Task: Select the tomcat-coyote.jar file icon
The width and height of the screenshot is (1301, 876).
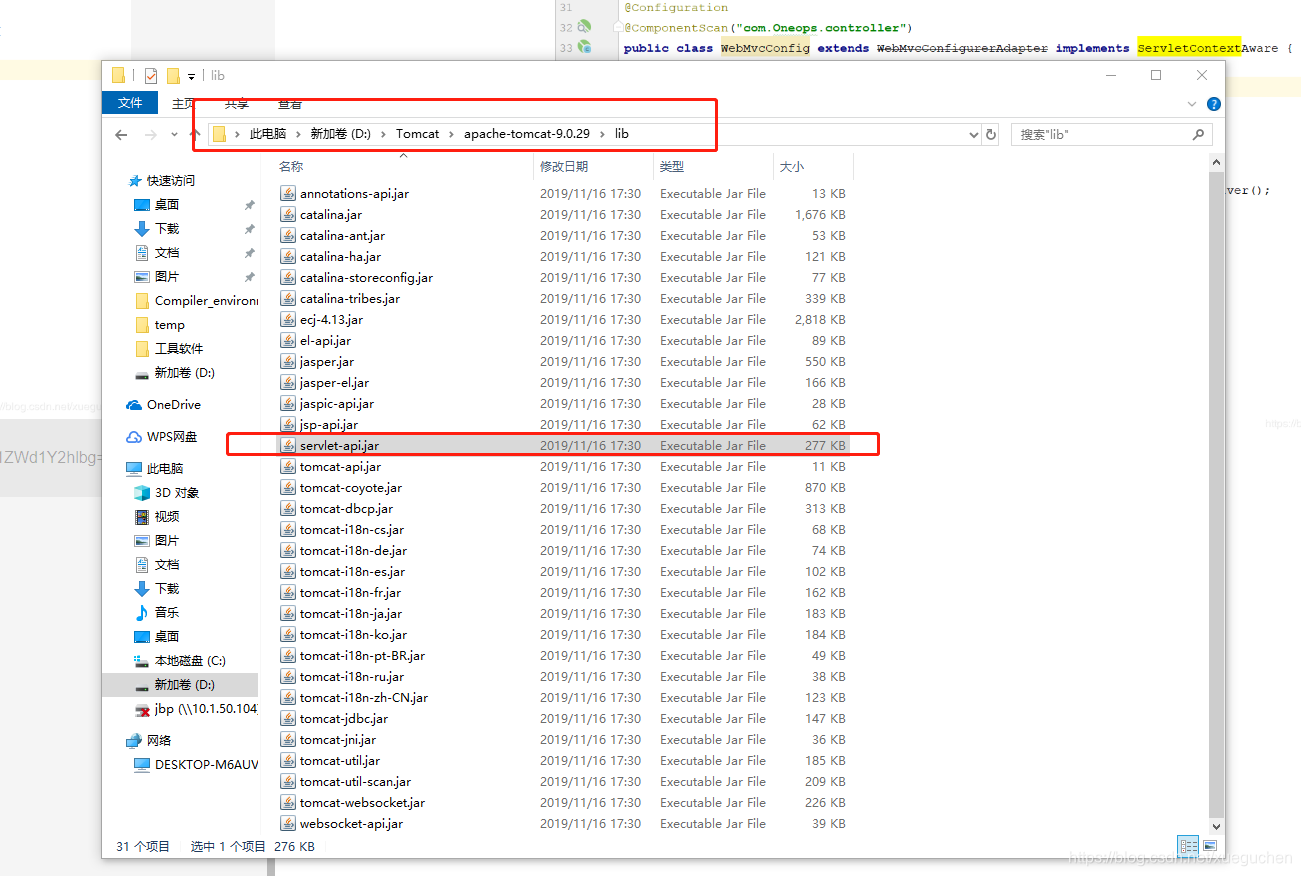Action: coord(288,488)
